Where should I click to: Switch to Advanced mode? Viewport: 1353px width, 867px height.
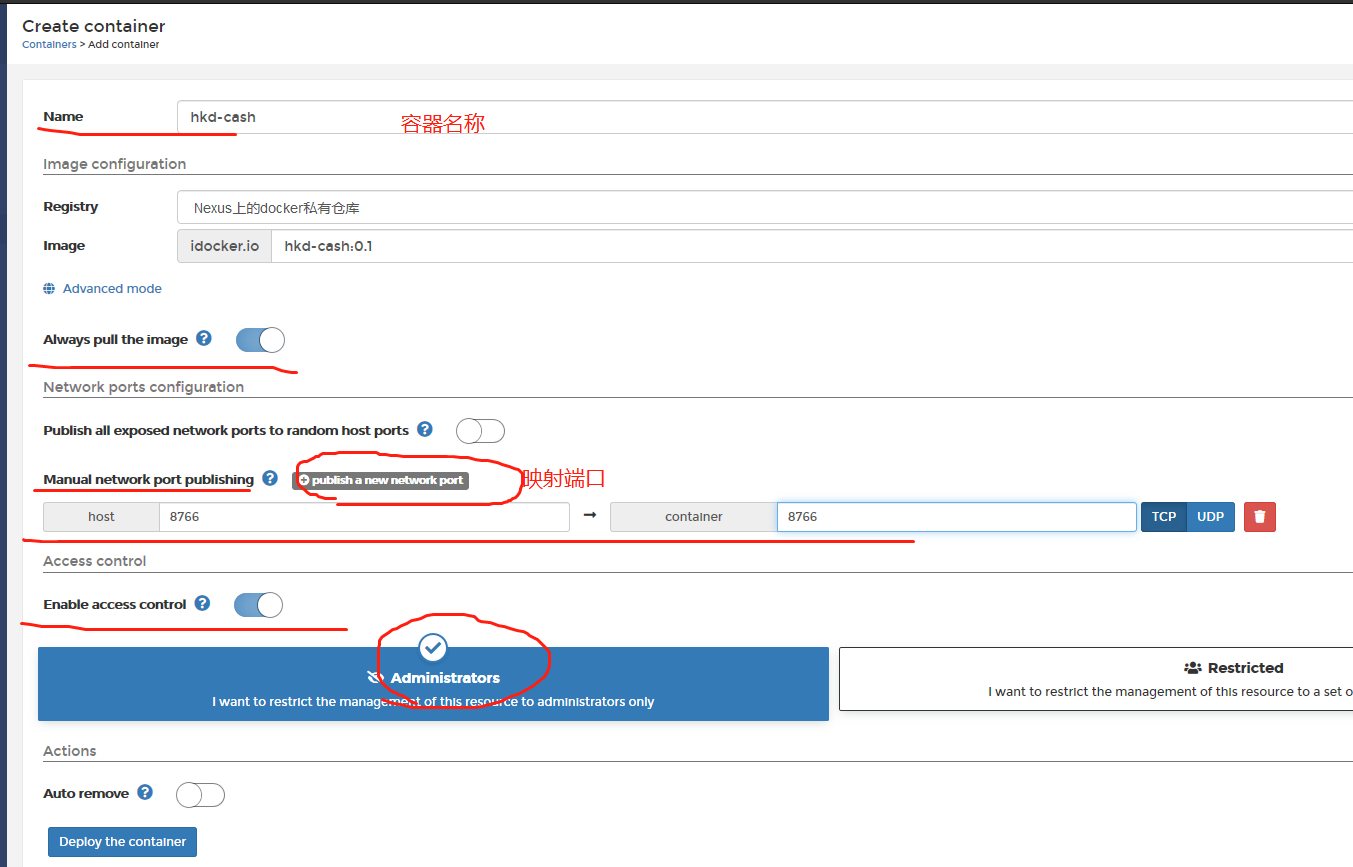112,288
